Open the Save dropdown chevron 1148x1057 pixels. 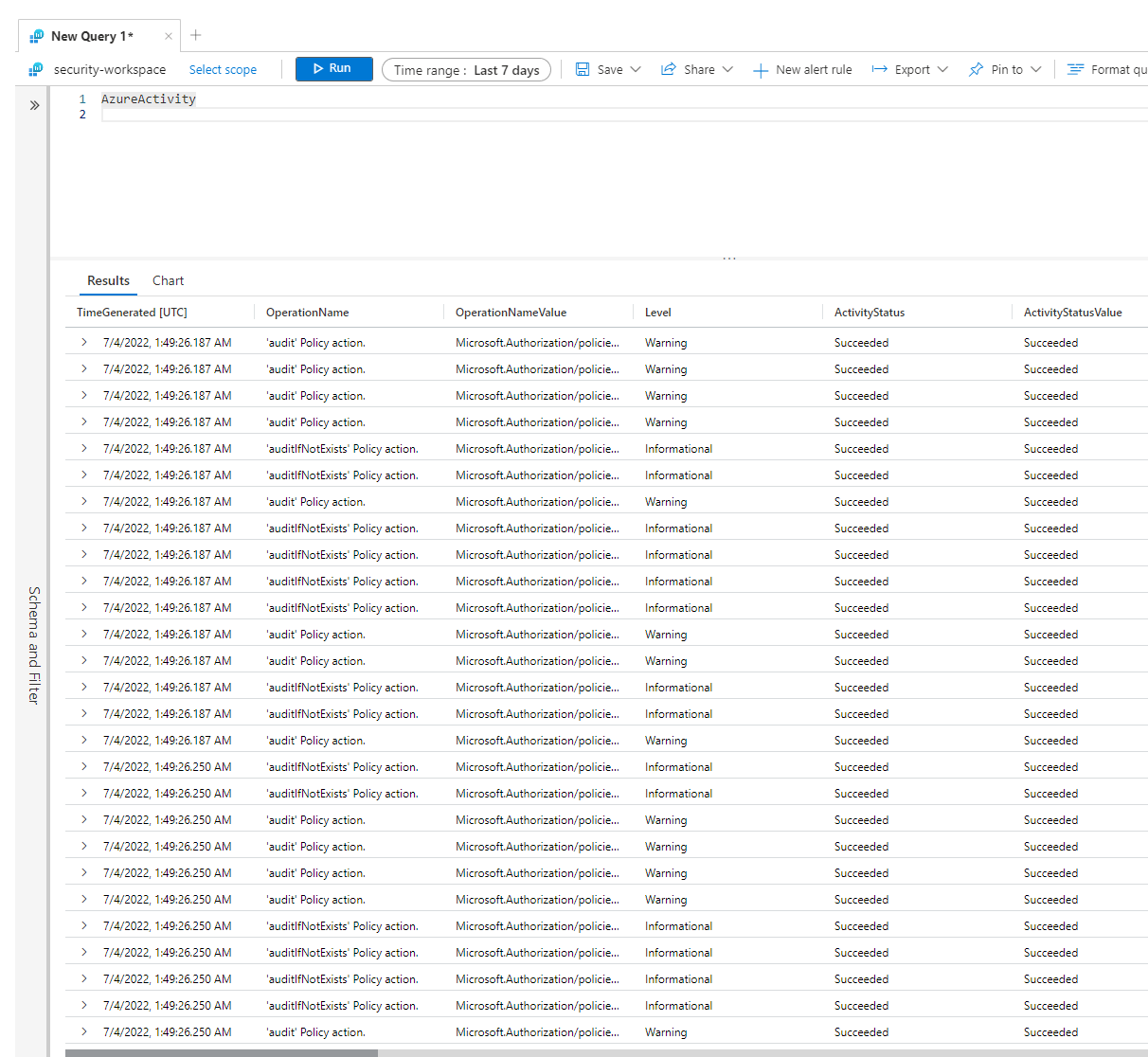(636, 69)
